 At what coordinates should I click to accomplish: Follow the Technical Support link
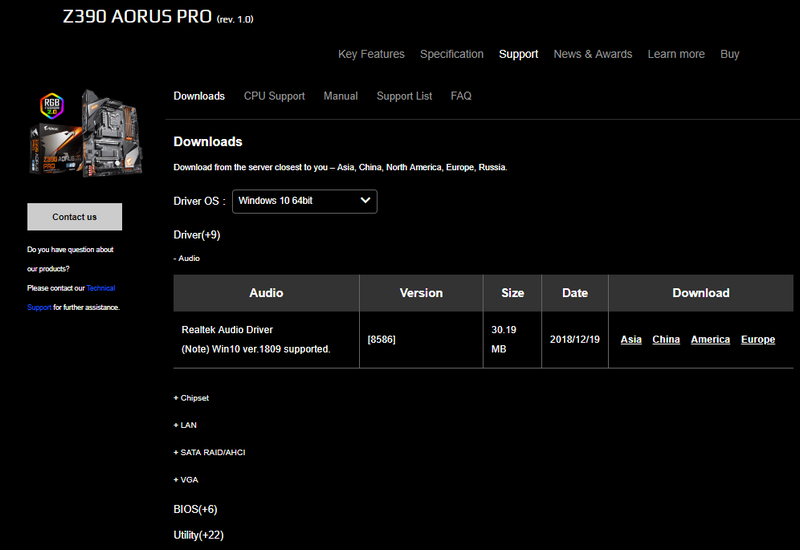coord(101,288)
